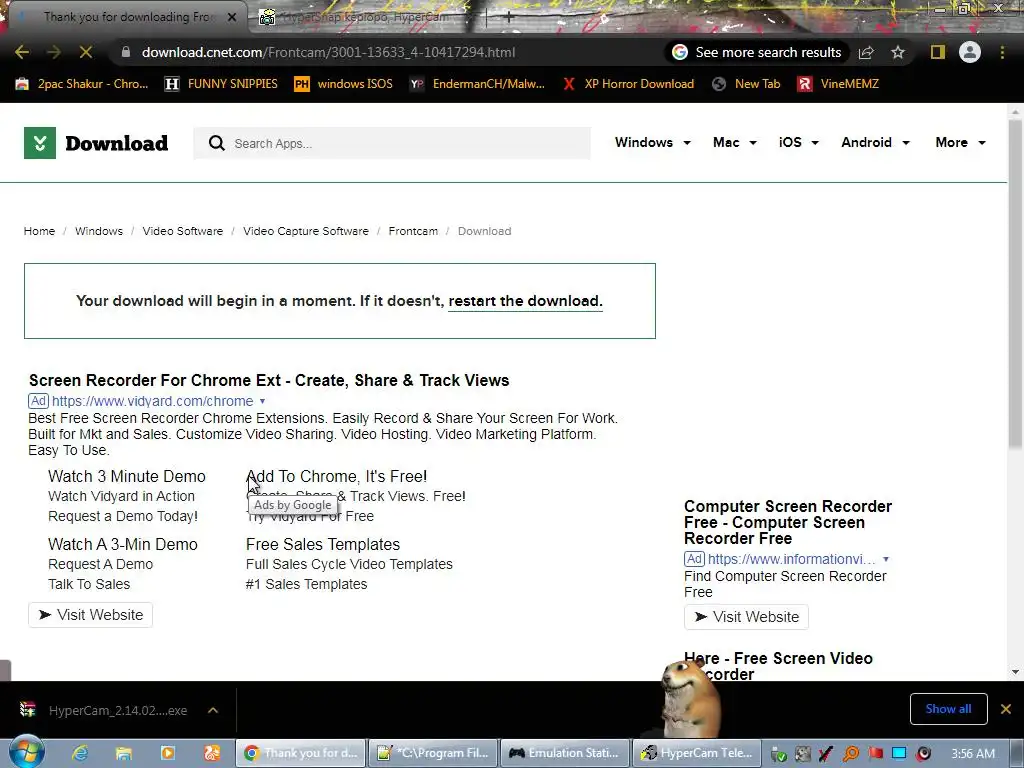Expand the iOS menu dropdown
Viewport: 1024px width, 768px height.
tap(798, 142)
